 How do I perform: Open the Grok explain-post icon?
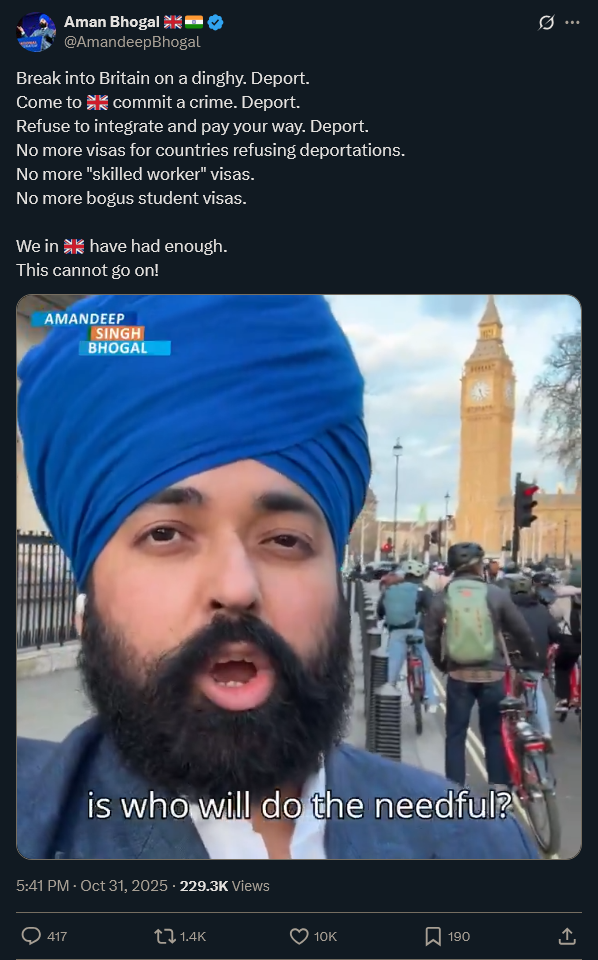(x=546, y=23)
